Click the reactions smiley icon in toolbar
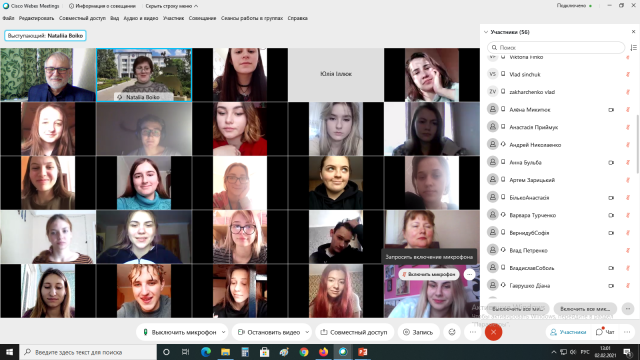 tap(452, 332)
